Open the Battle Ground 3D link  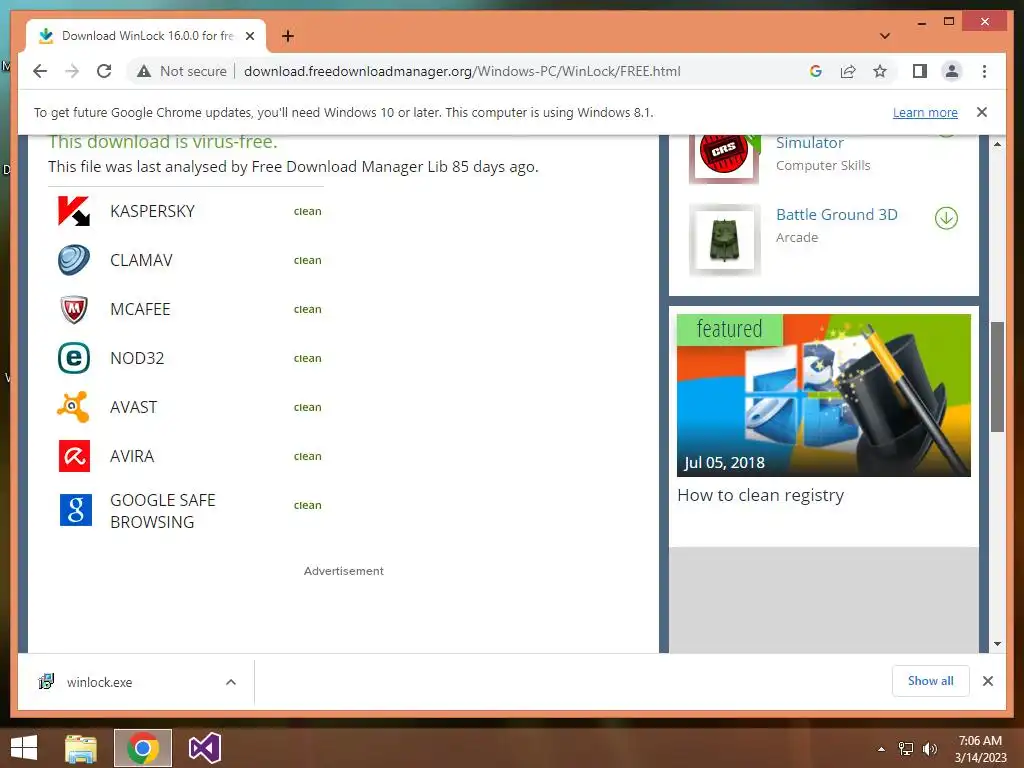(x=837, y=214)
